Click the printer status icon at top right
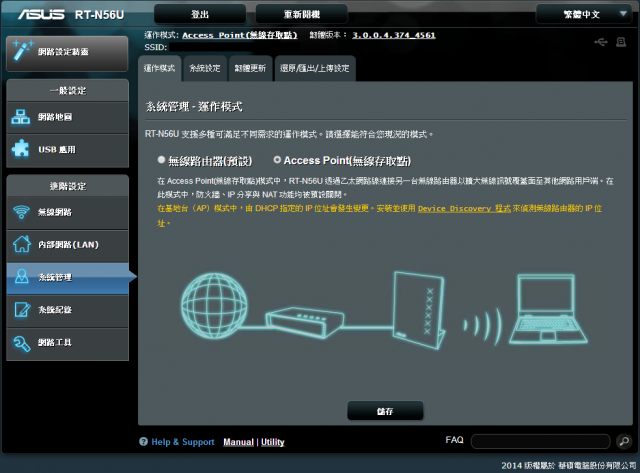Screen dimensions: 640x473 point(621,42)
